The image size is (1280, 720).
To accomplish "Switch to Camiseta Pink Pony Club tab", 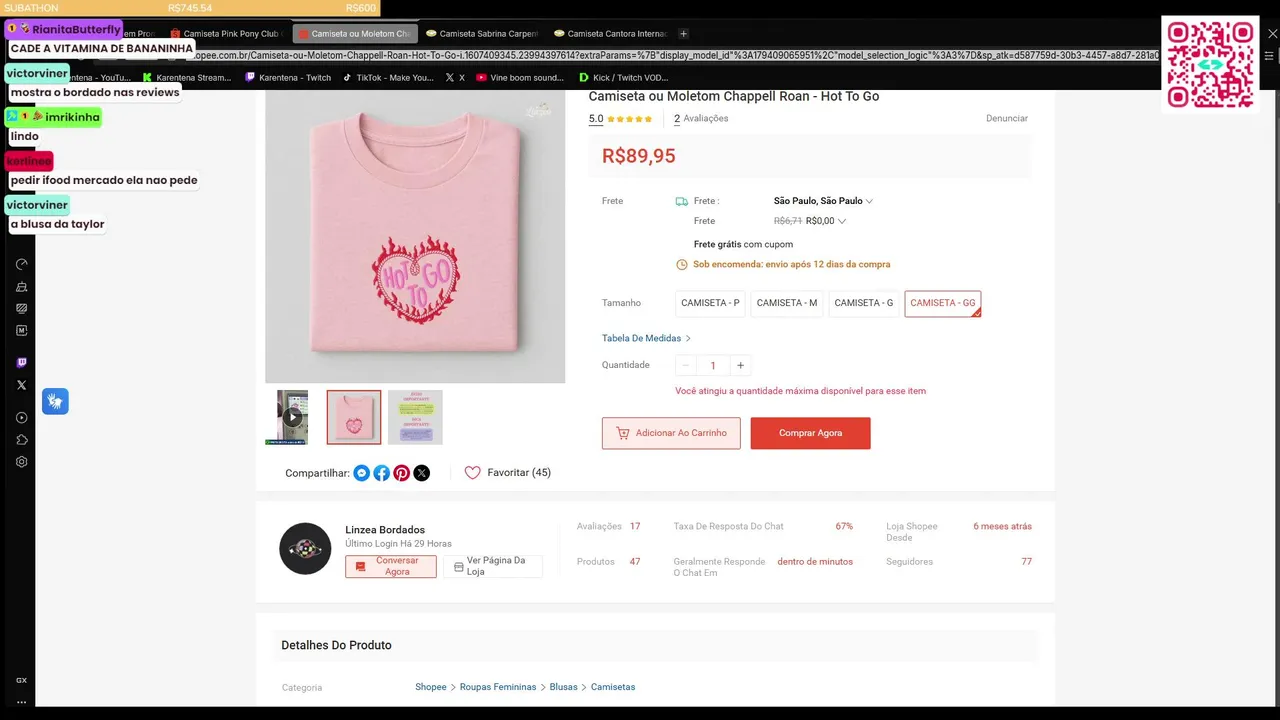I will point(228,34).
